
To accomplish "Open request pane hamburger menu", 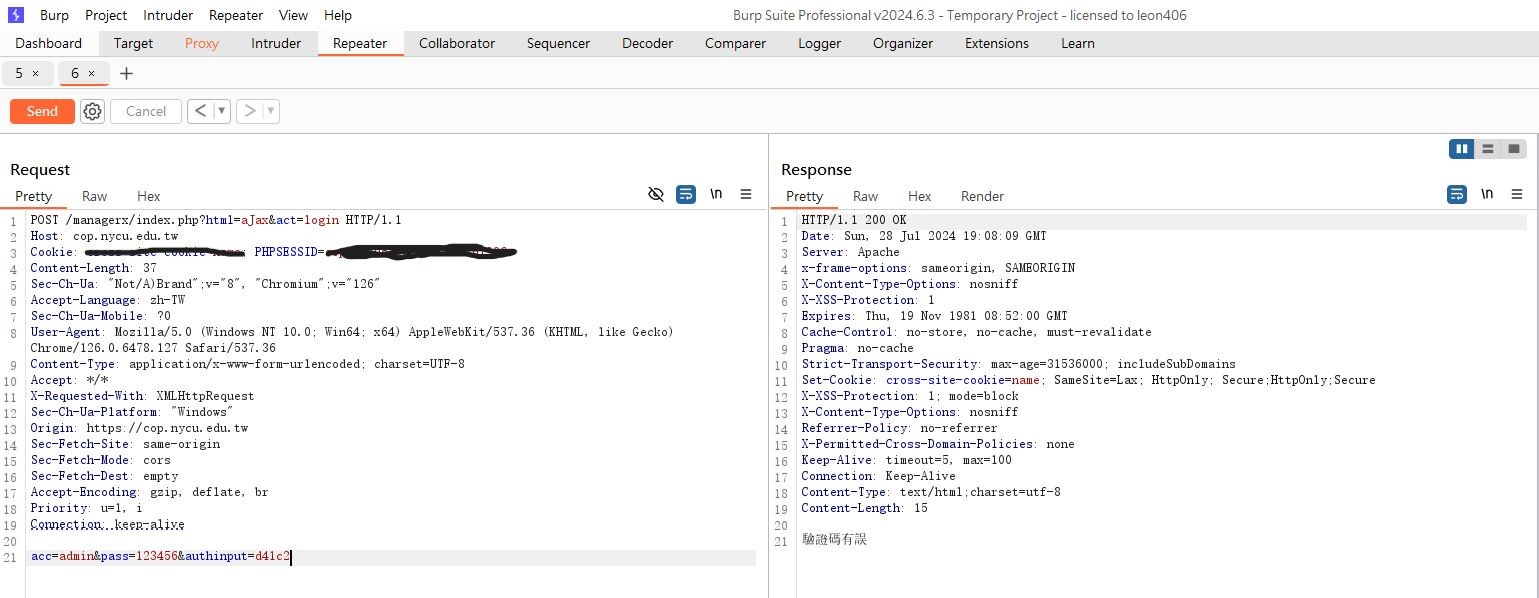I will coord(746,194).
